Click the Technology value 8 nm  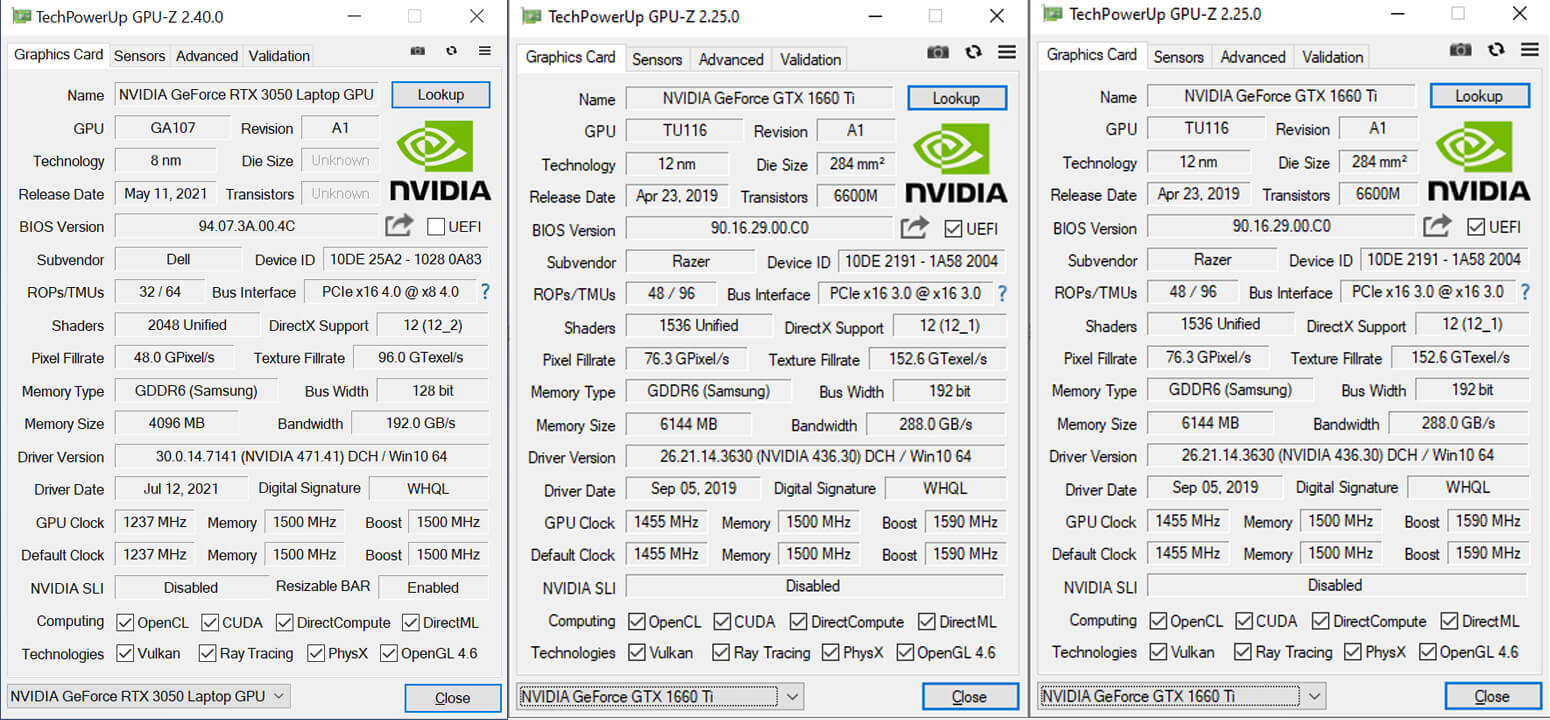click(166, 161)
